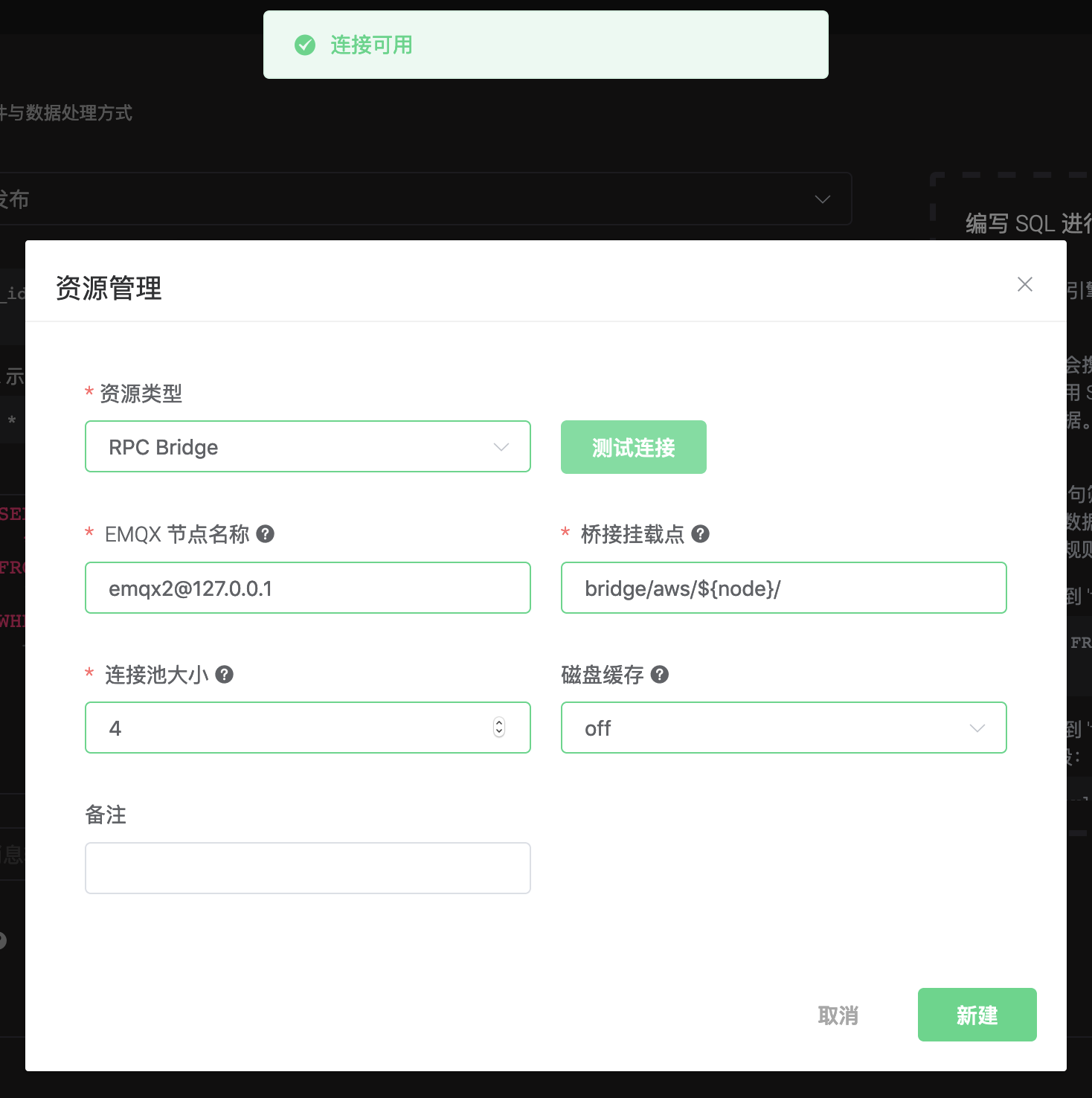Click the help icon beside 连接池大小
The image size is (1092, 1098).
[x=224, y=674]
